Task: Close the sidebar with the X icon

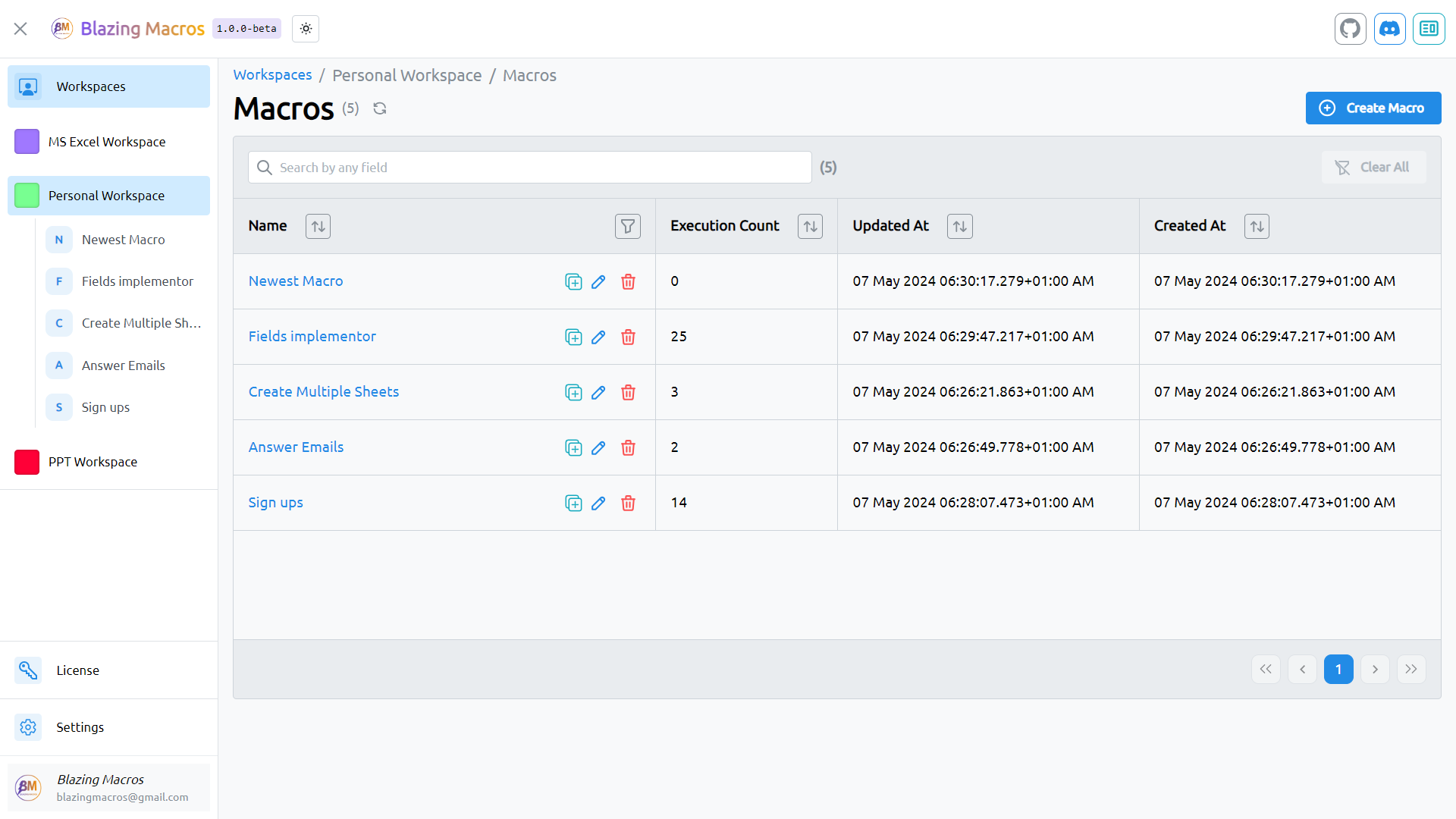Action: coord(20,29)
